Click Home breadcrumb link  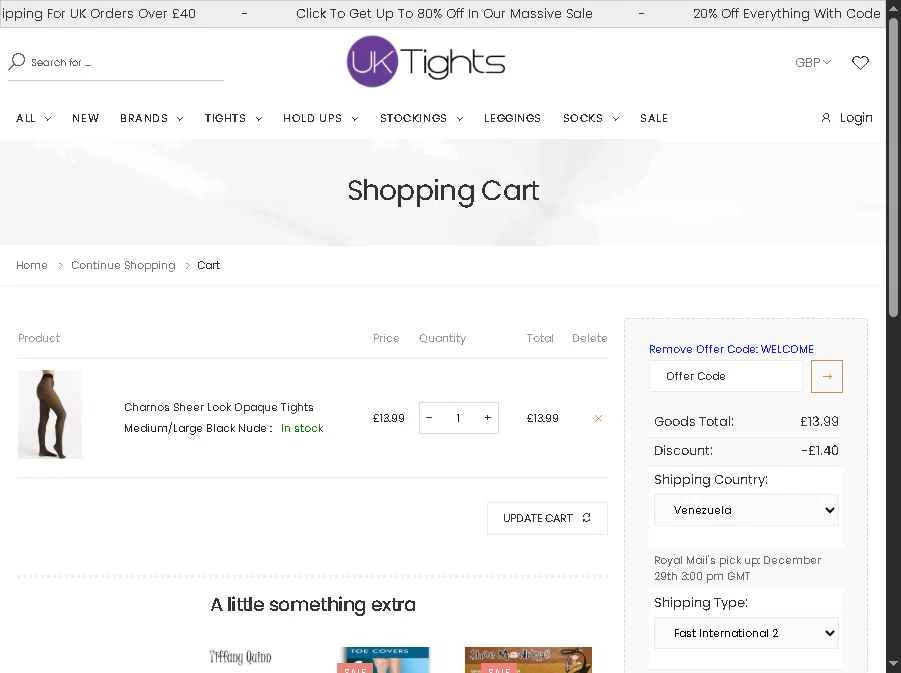32,265
